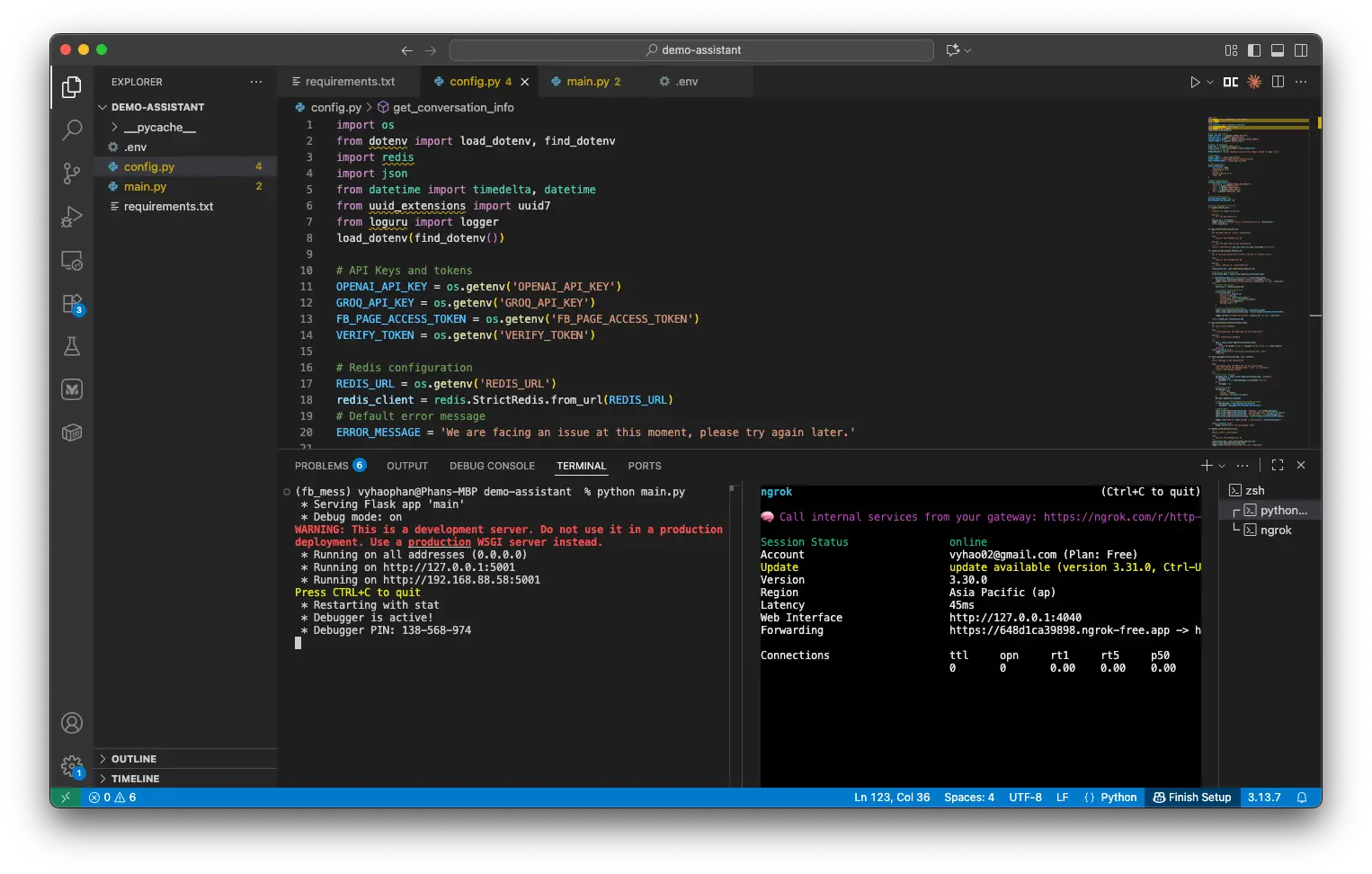The image size is (1372, 874).
Task: Click Finish Setup in the status bar
Action: (1192, 798)
